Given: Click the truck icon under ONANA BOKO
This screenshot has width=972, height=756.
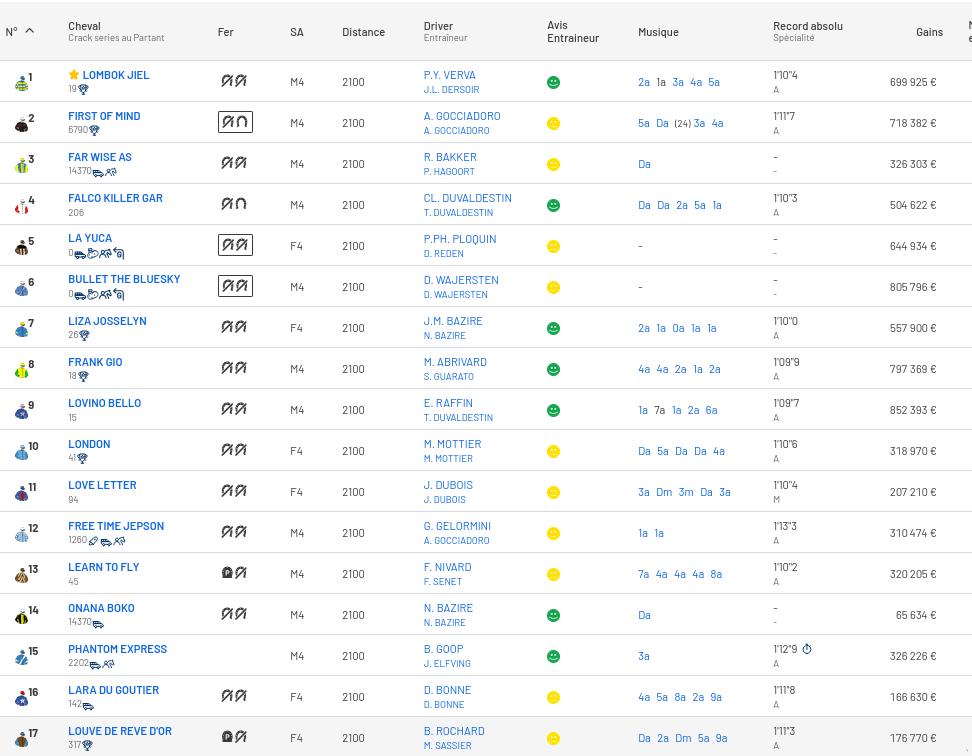Looking at the screenshot, I should point(98,623).
